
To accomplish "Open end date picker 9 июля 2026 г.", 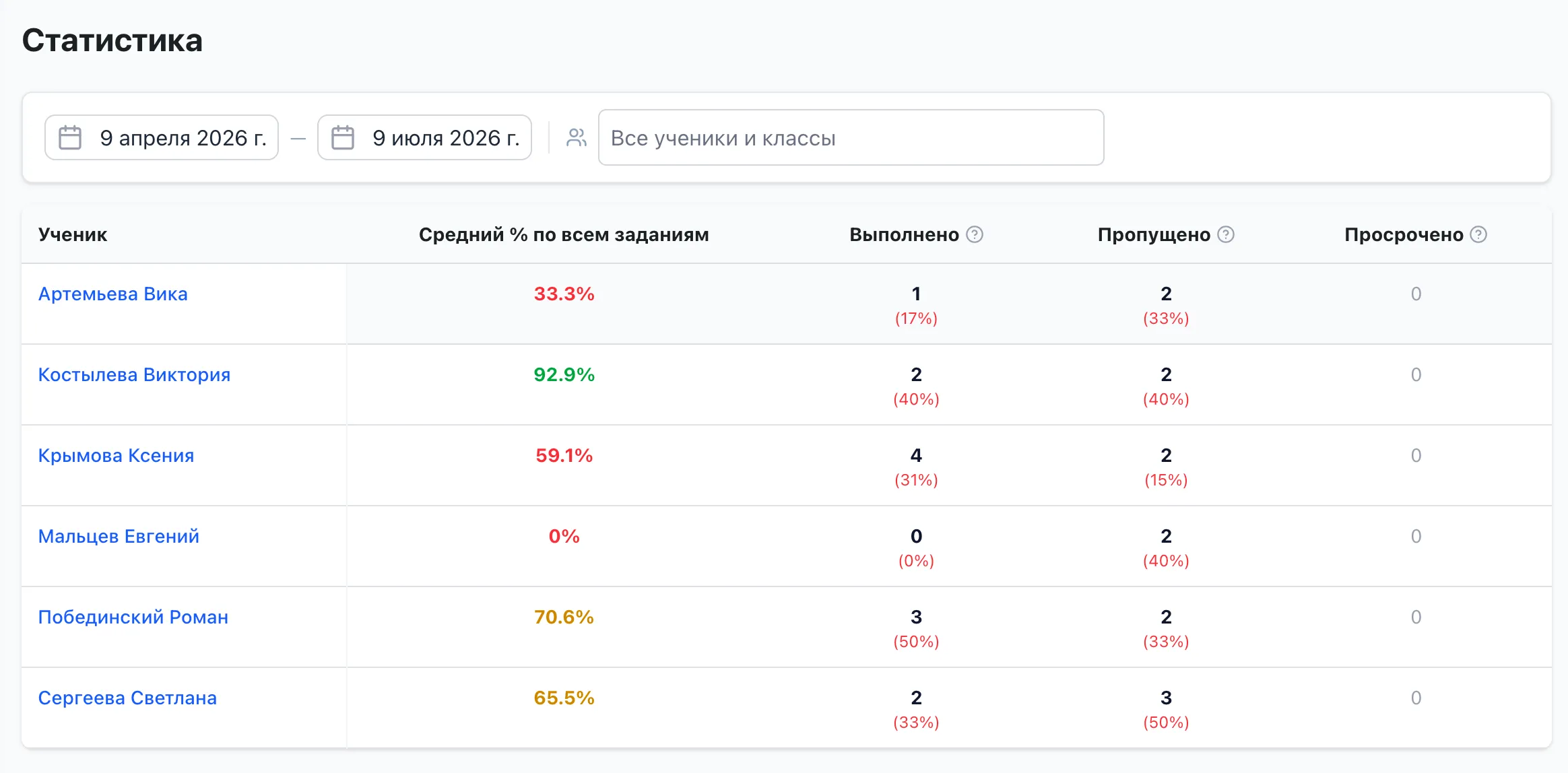I will pos(424,137).
